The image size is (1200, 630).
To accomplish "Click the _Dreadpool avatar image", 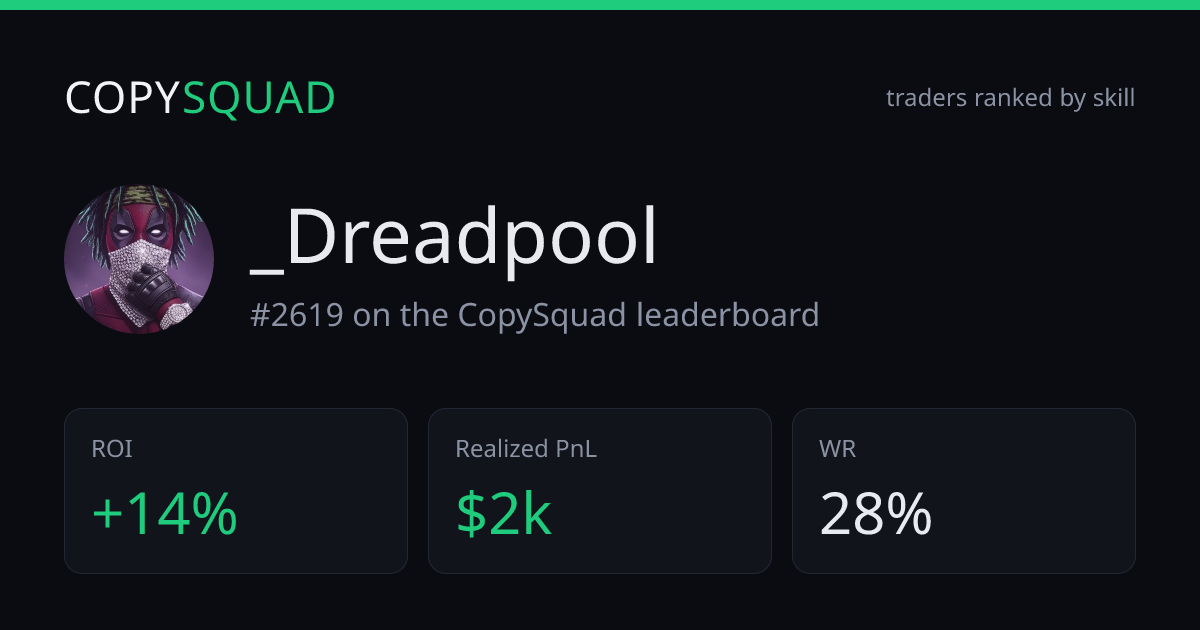I will click(139, 260).
